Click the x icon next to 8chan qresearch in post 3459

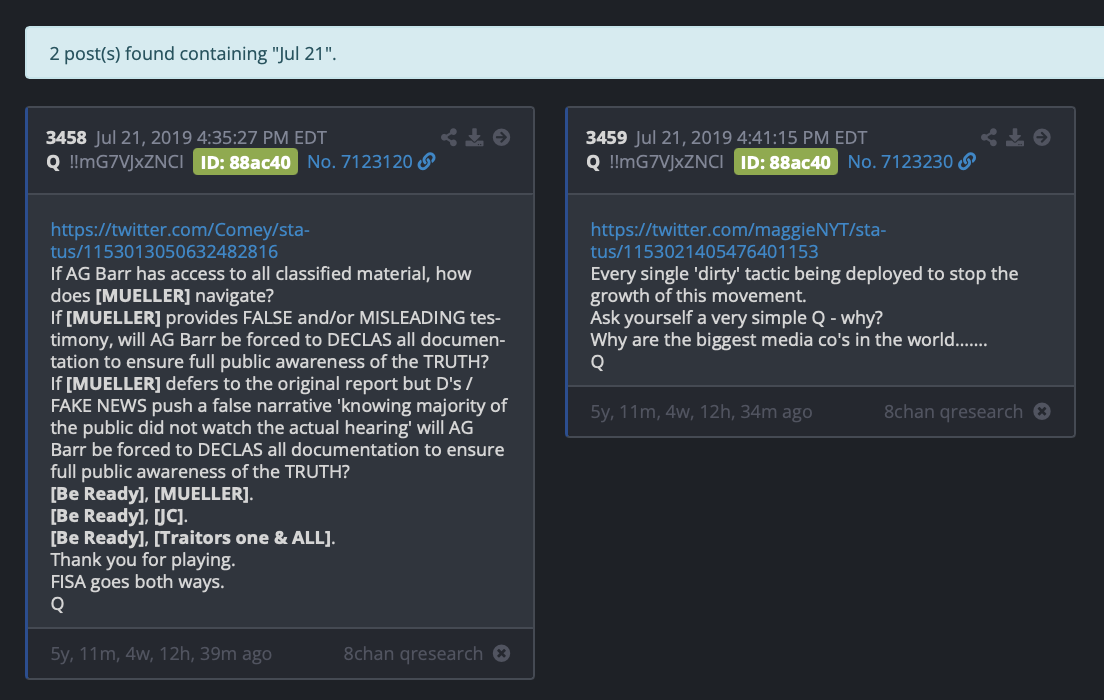tap(1042, 411)
